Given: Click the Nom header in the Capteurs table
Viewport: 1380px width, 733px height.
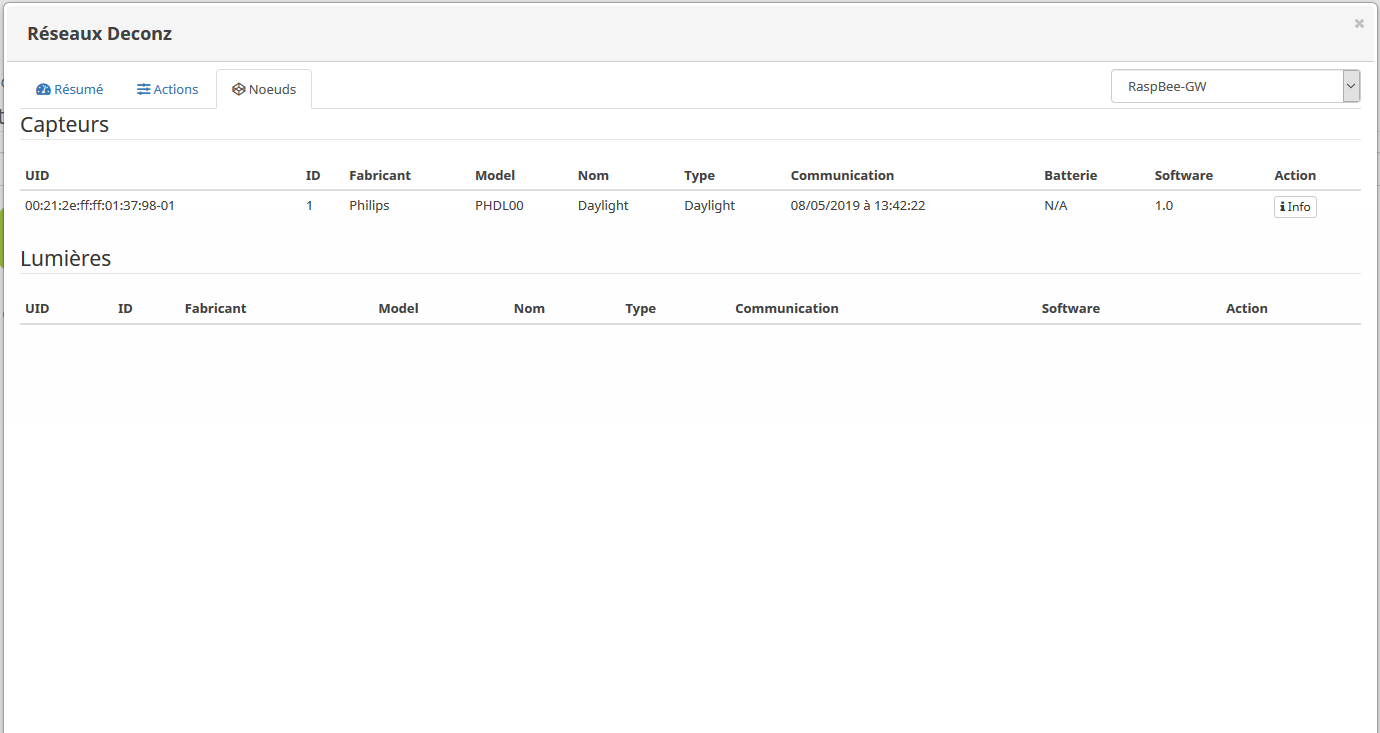Looking at the screenshot, I should coord(593,175).
